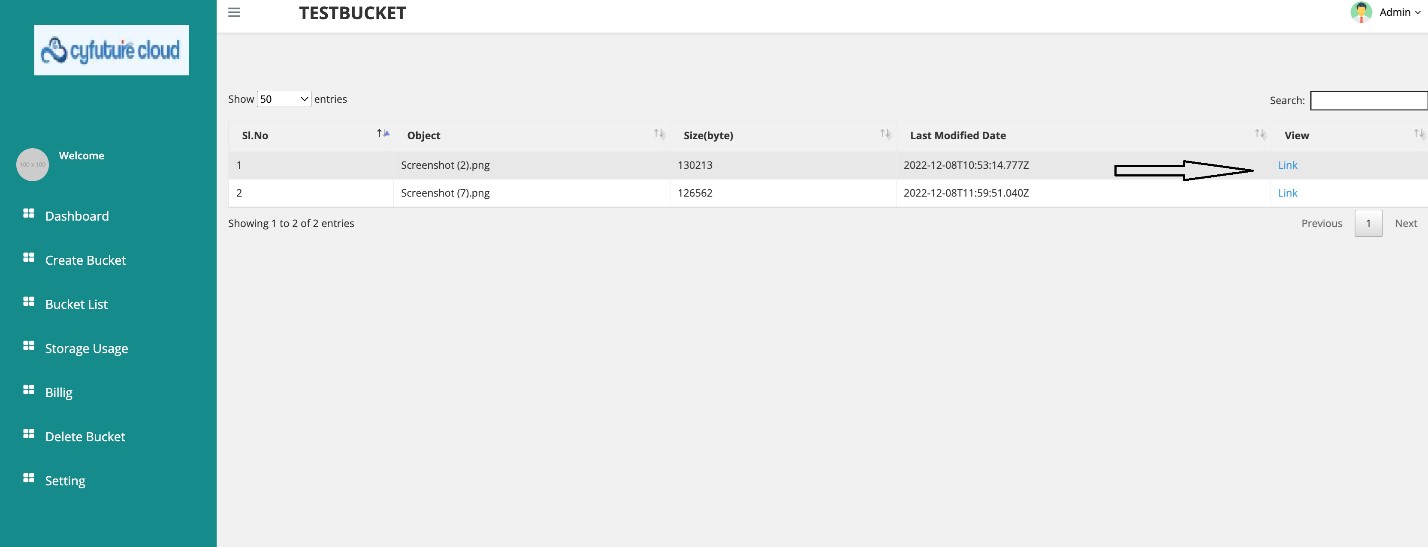
Task: Click the Delete Bucket sidebar icon
Action: [x=29, y=435]
